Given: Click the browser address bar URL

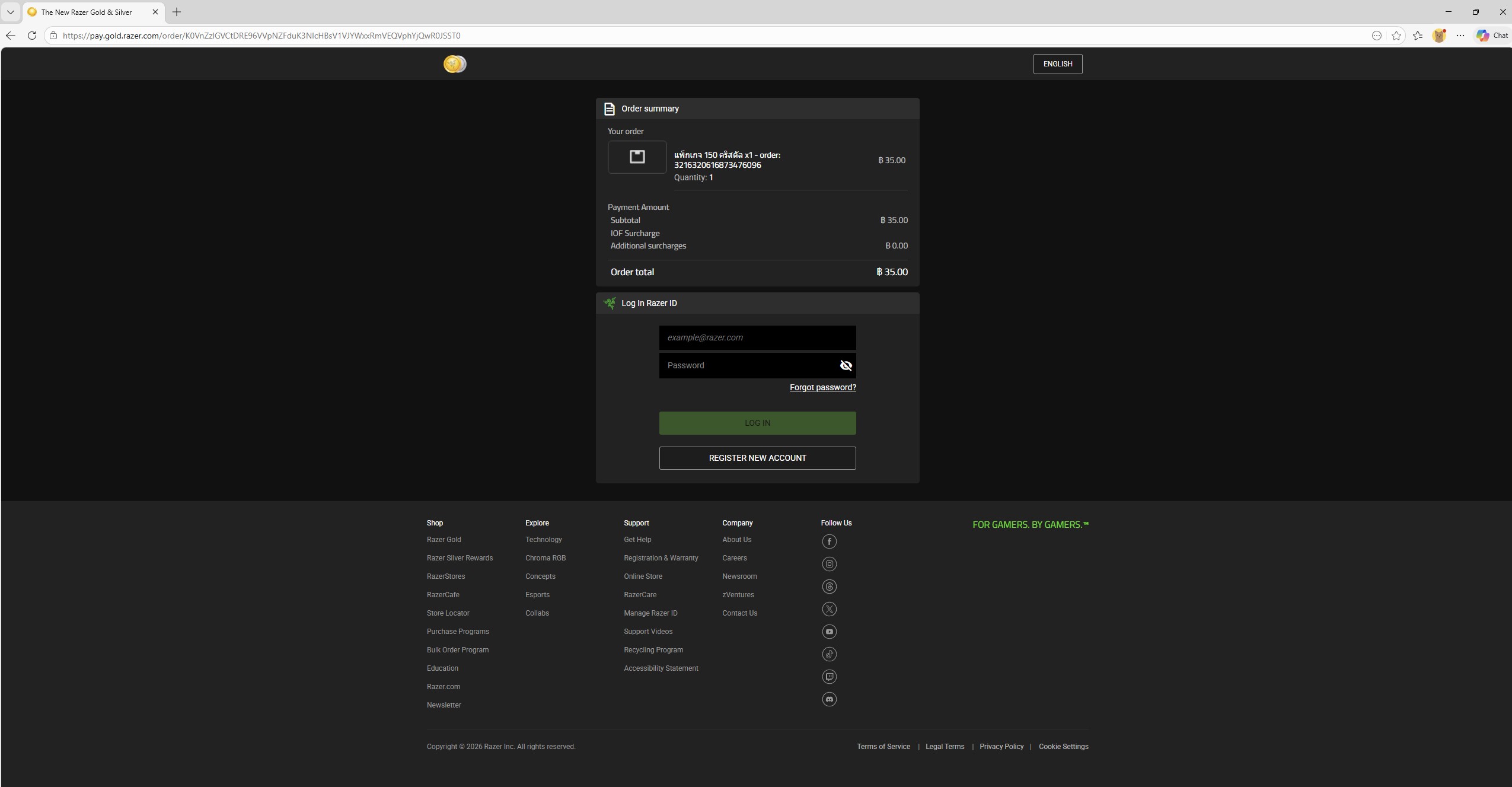Looking at the screenshot, I should pos(261,36).
